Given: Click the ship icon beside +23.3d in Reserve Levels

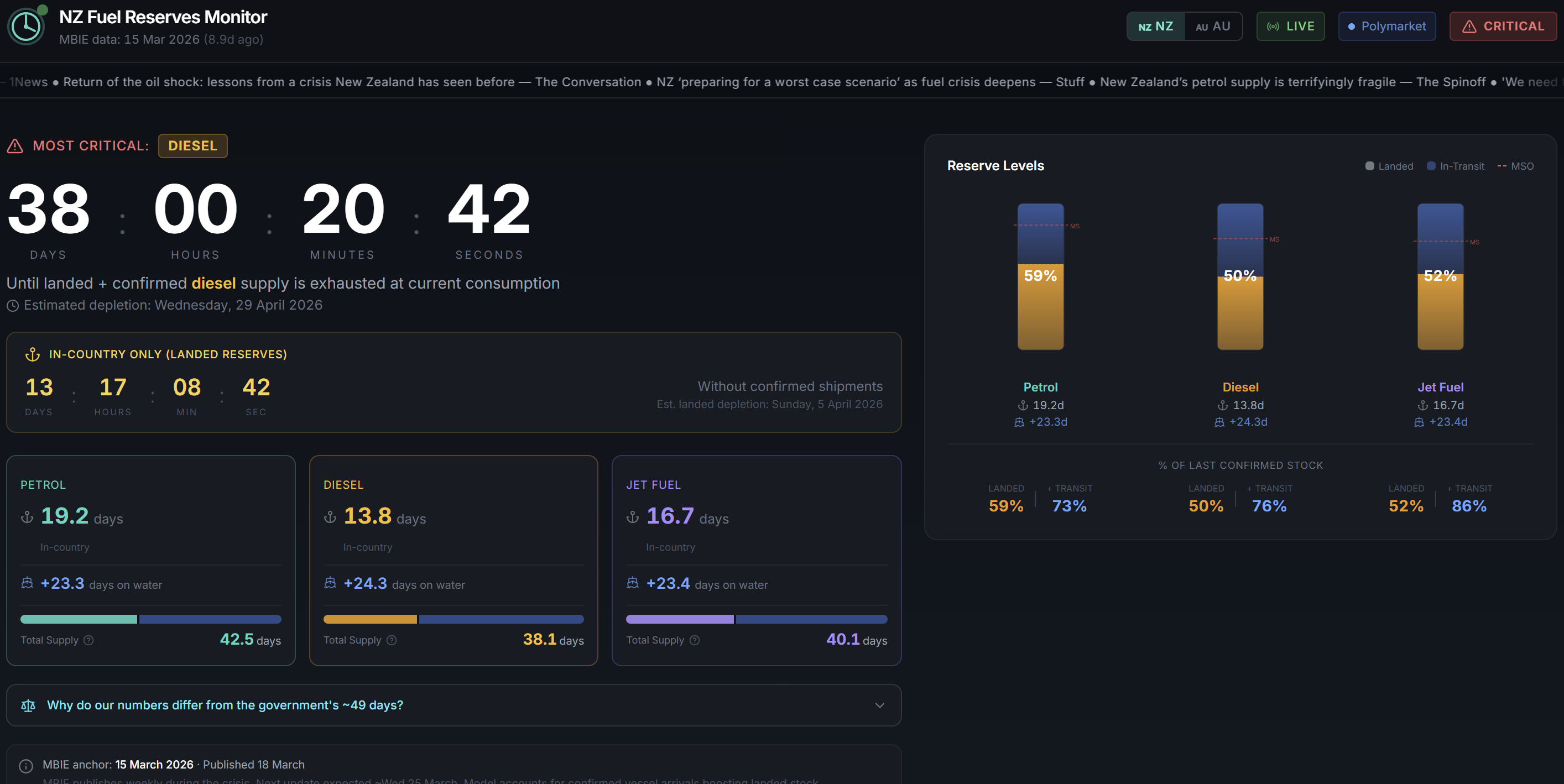Looking at the screenshot, I should point(1019,422).
